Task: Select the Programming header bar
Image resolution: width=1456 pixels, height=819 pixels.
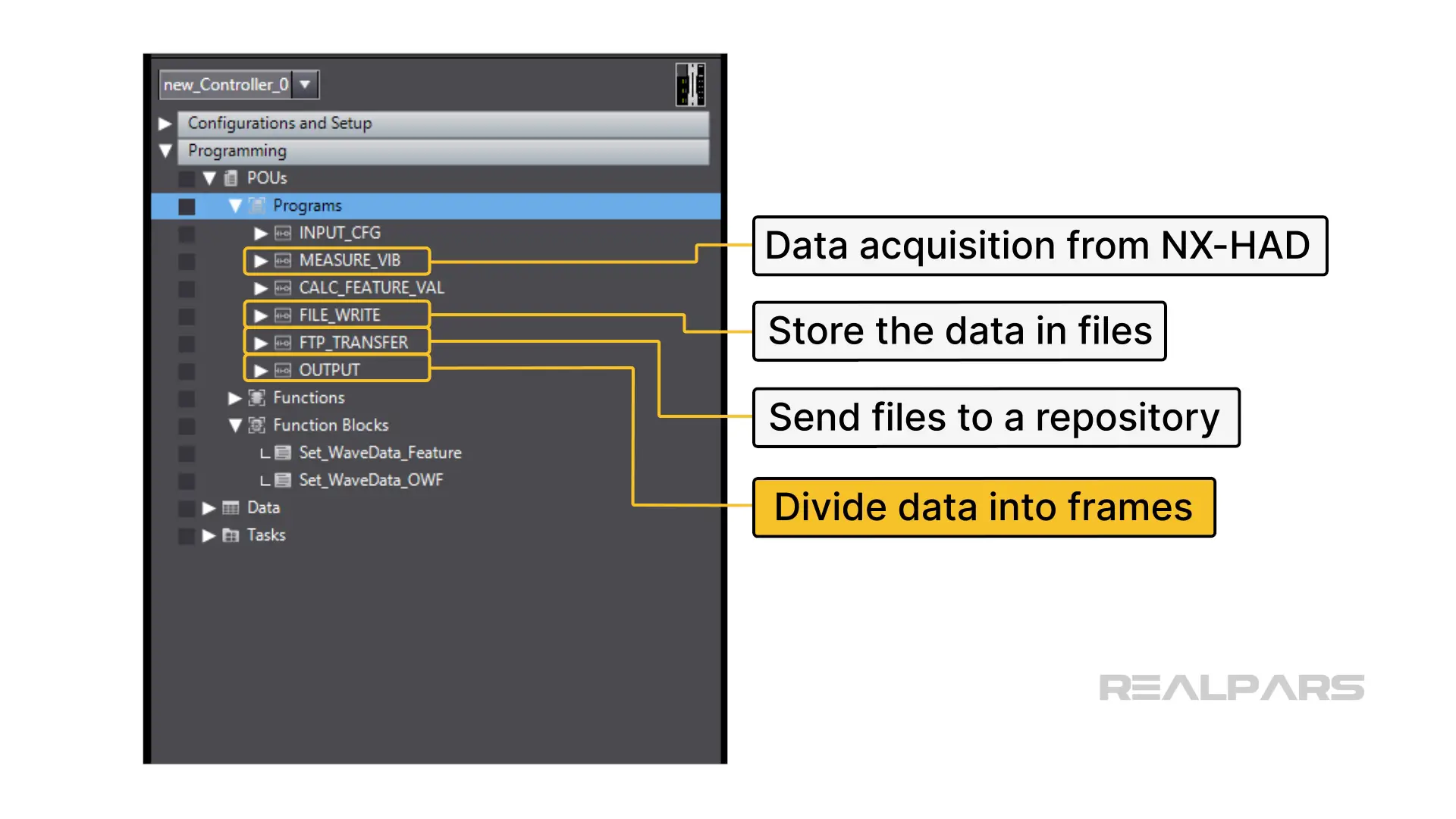Action: click(444, 151)
